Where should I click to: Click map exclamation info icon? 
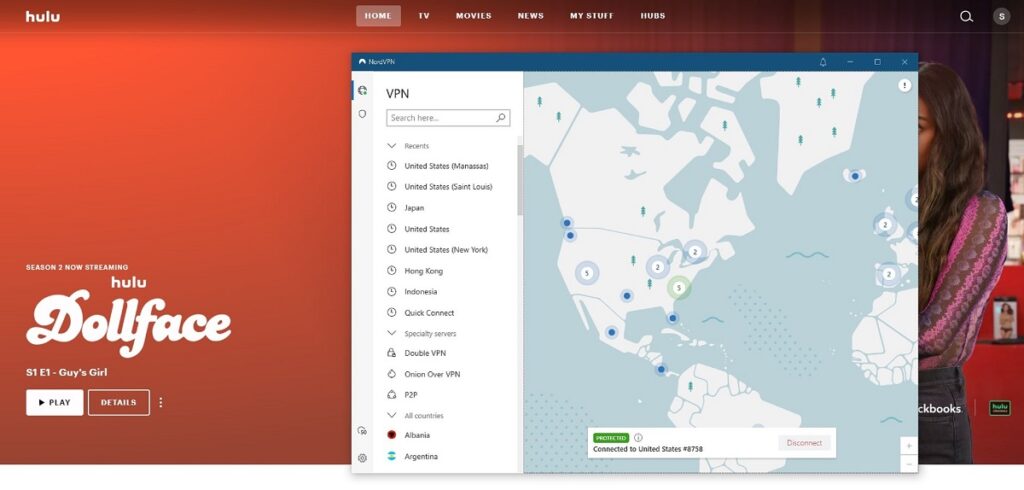904,85
